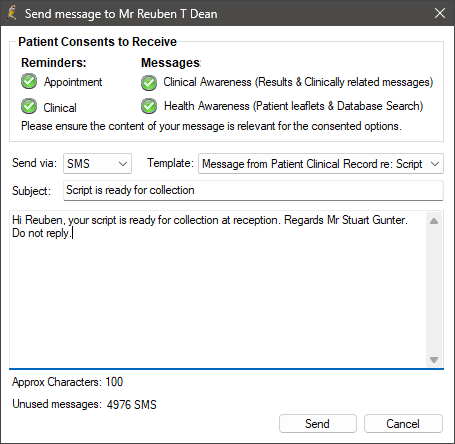This screenshot has width=455, height=444.
Task: Click the 'Clinical Awareness' message label
Action: point(298,82)
